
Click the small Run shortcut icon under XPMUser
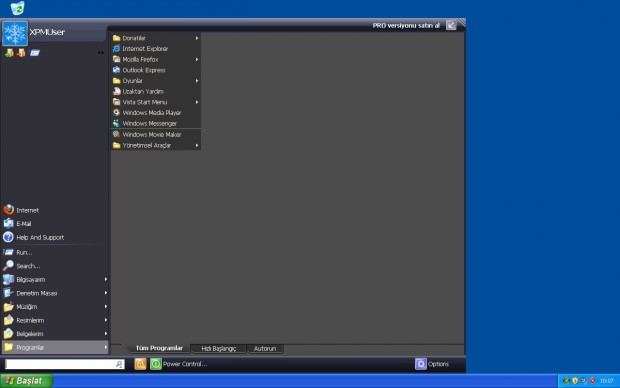(x=35, y=53)
